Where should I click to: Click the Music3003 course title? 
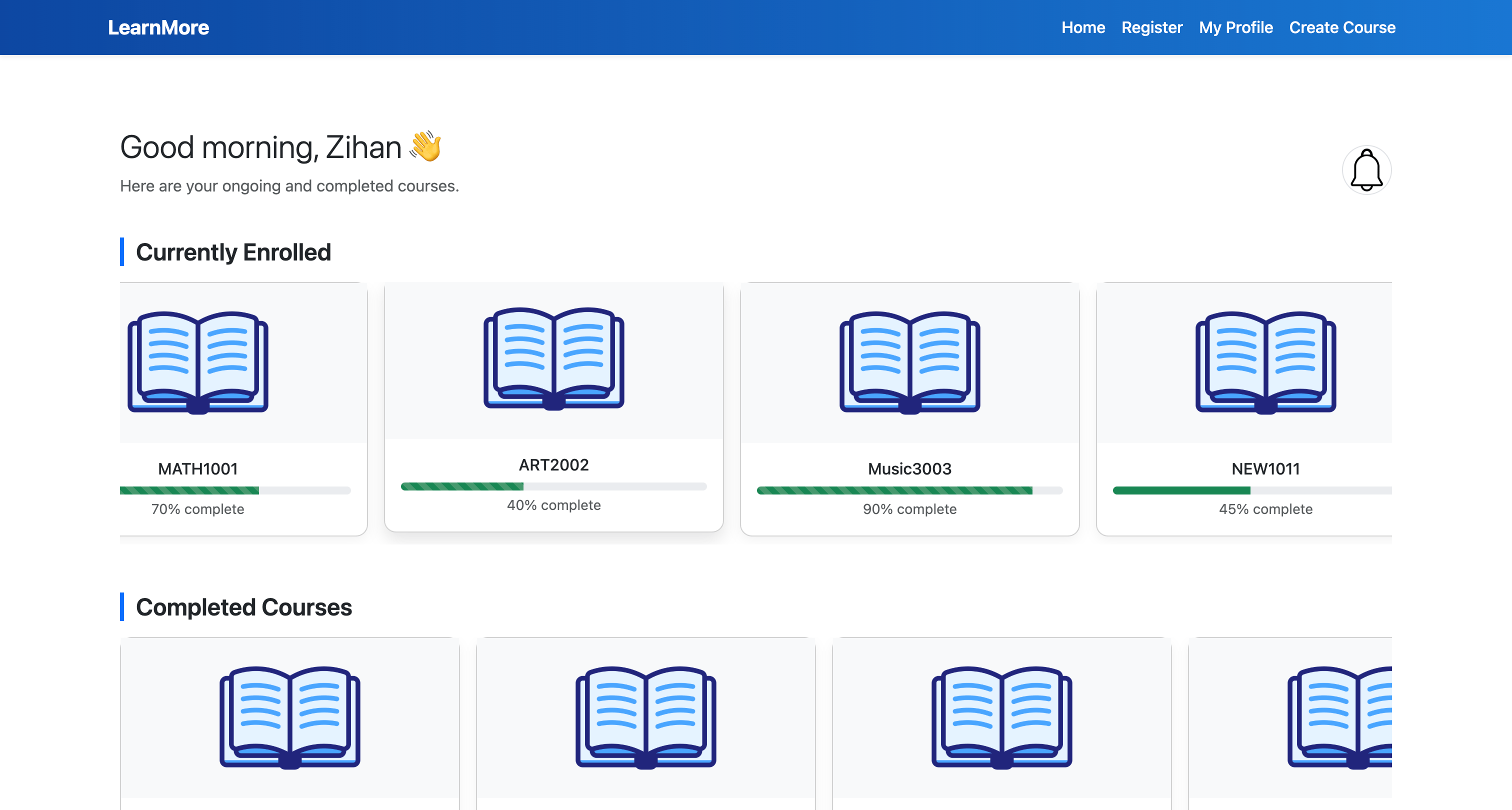click(909, 468)
